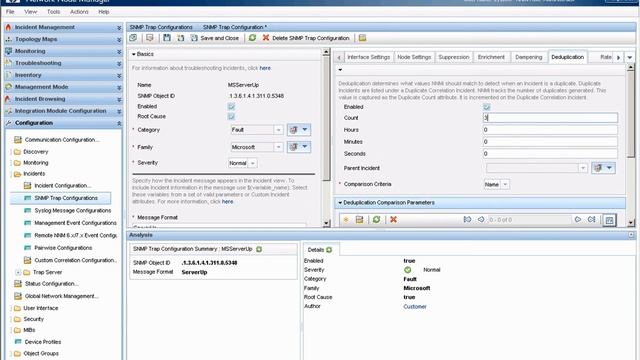The width and height of the screenshot is (640, 360).
Task: Collapse the Deduplication Comparison Parameters section
Action: pyautogui.click(x=340, y=202)
